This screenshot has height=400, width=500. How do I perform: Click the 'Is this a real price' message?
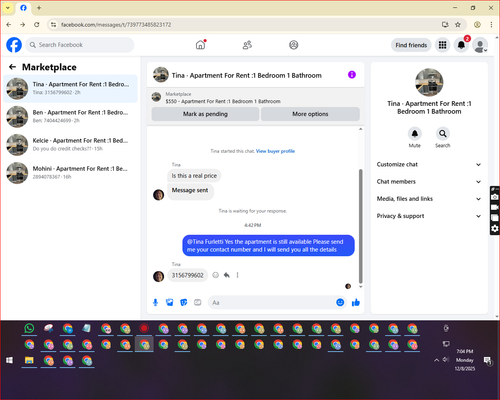[194, 176]
